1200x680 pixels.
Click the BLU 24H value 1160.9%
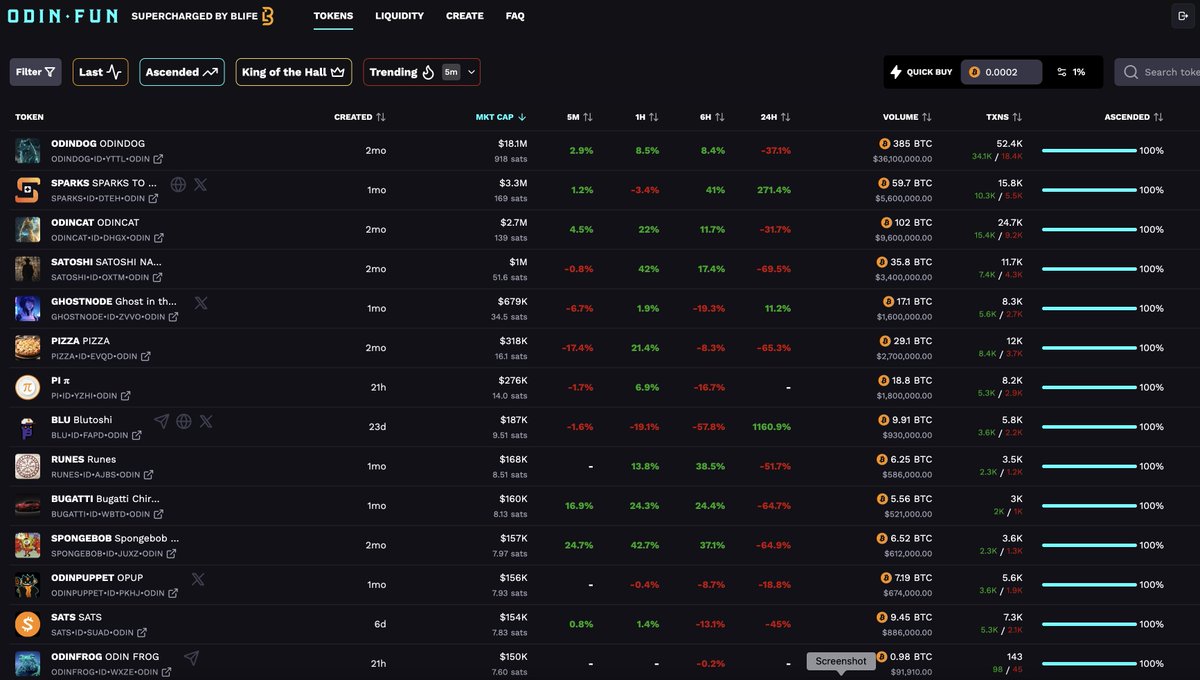[x=770, y=427]
